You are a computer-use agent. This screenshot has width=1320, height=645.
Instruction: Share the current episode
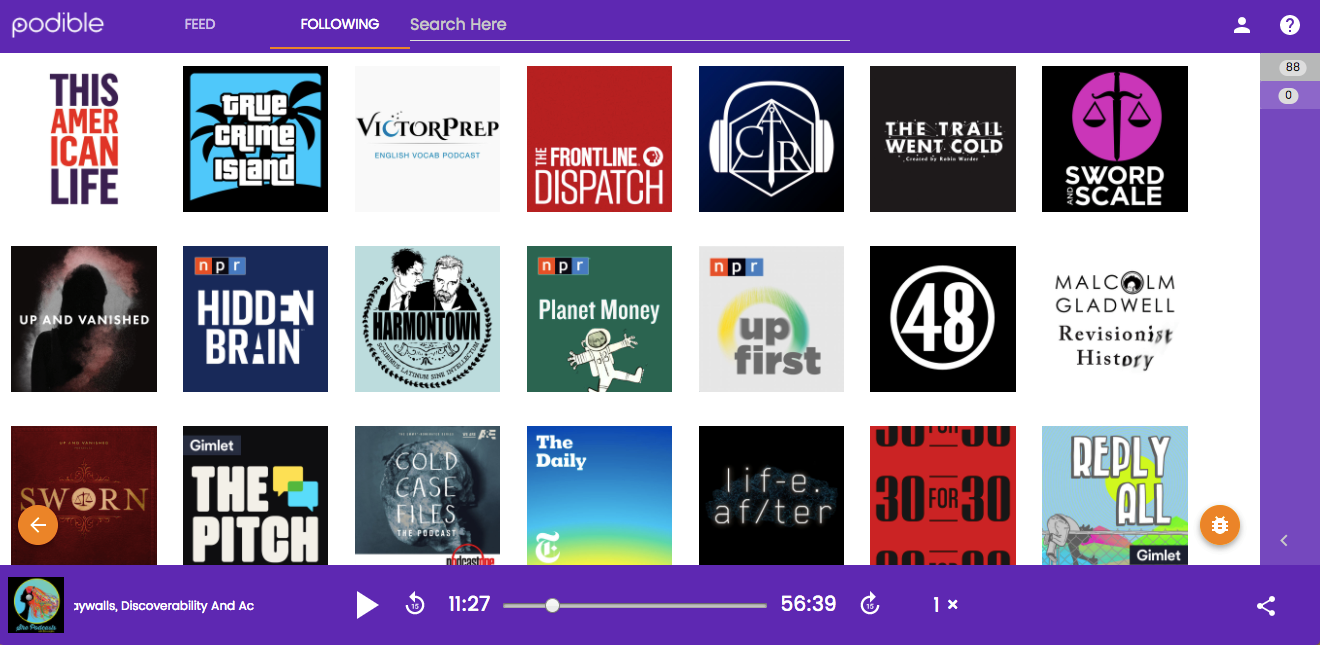click(x=1266, y=605)
